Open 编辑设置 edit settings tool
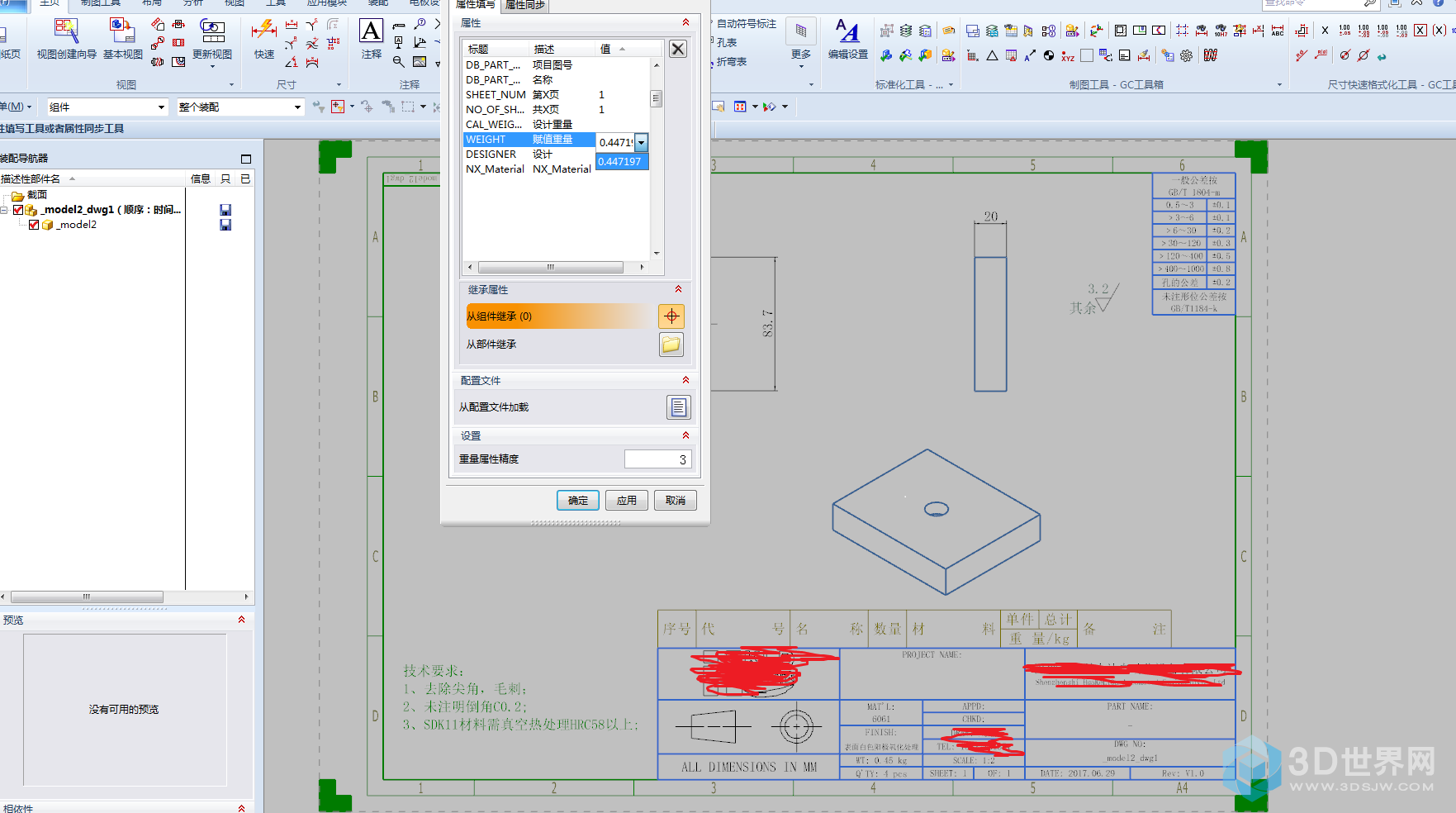Viewport: 1456px width, 813px height. [x=848, y=39]
